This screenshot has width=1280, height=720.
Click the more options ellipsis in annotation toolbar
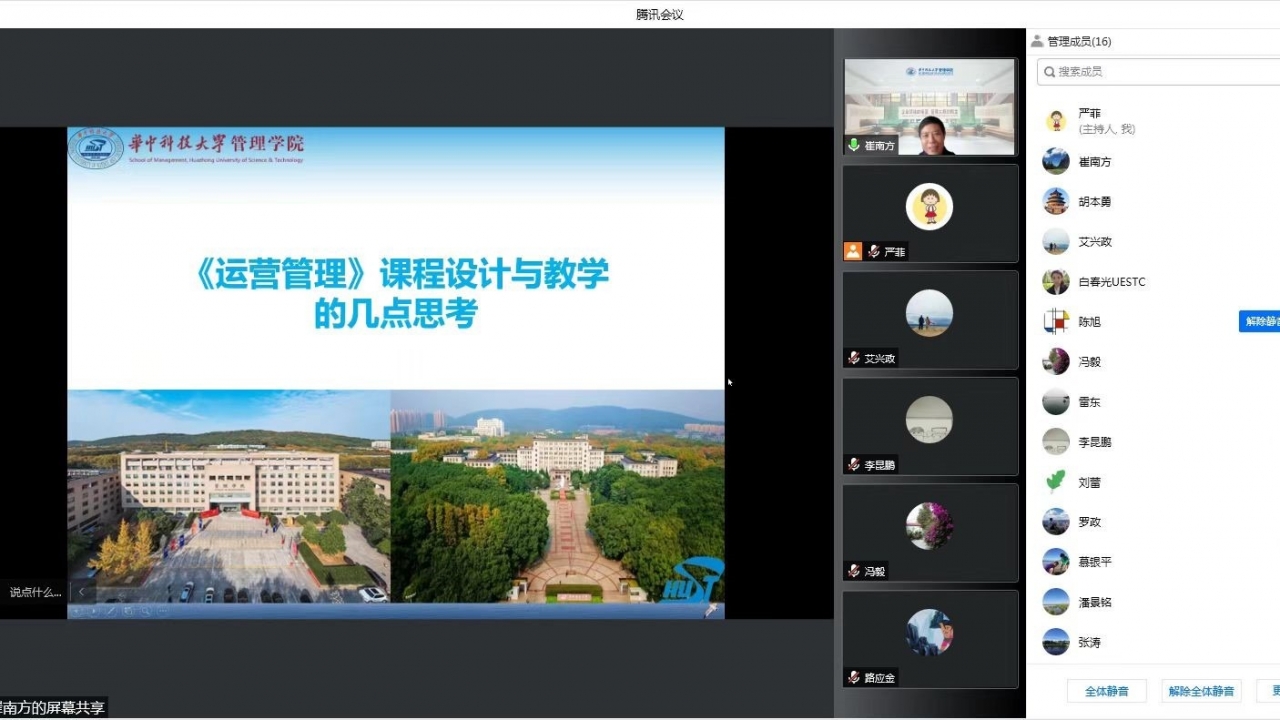click(164, 610)
